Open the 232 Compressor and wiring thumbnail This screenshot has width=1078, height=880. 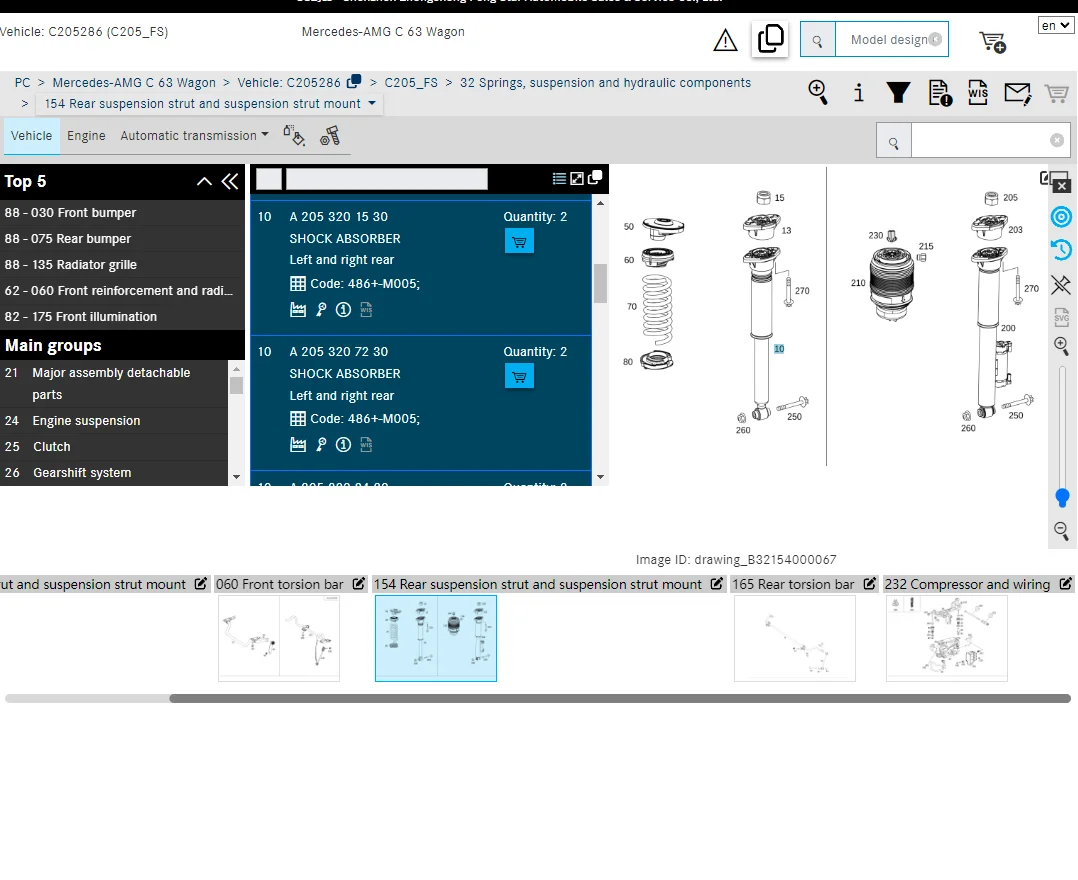pyautogui.click(x=947, y=638)
